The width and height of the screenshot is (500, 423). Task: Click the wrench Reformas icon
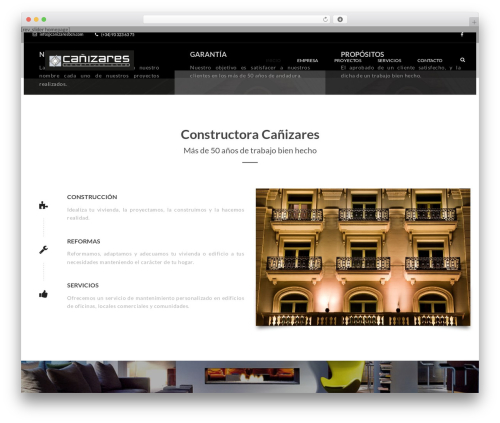pos(43,249)
